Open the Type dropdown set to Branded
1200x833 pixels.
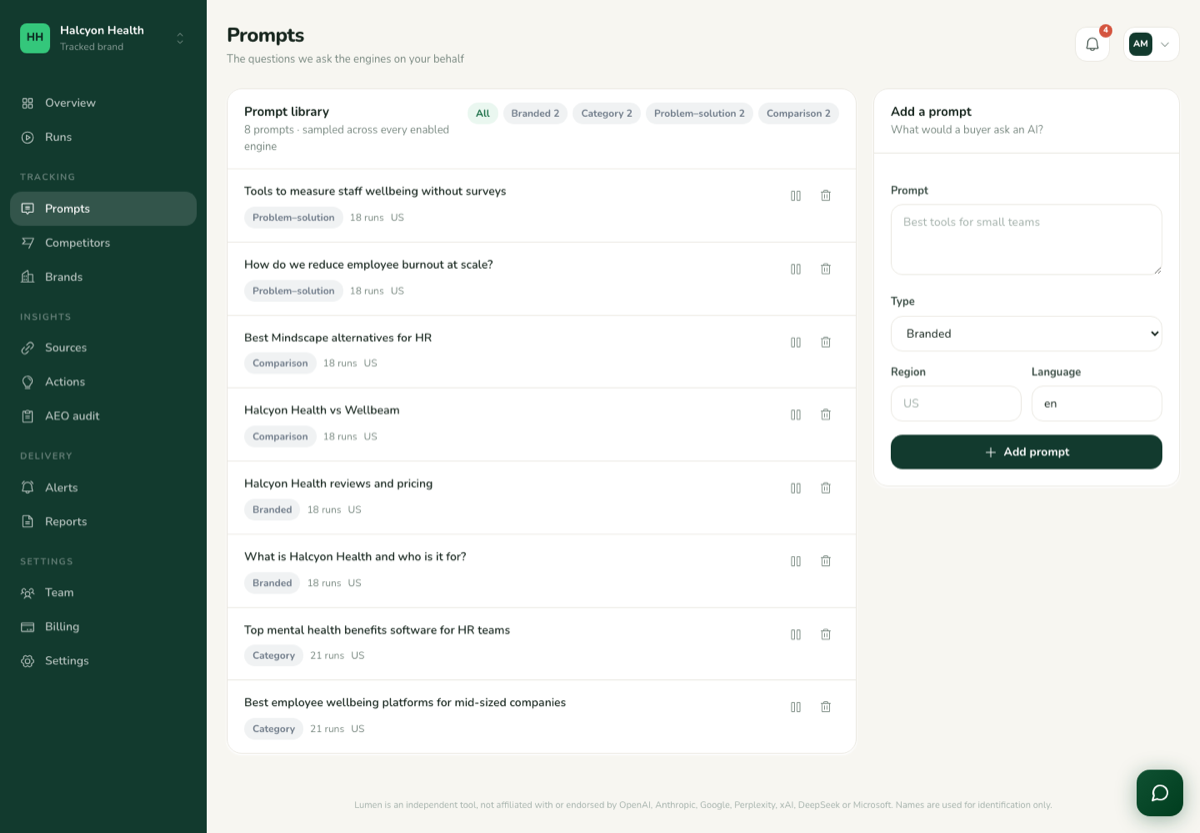click(x=1026, y=334)
